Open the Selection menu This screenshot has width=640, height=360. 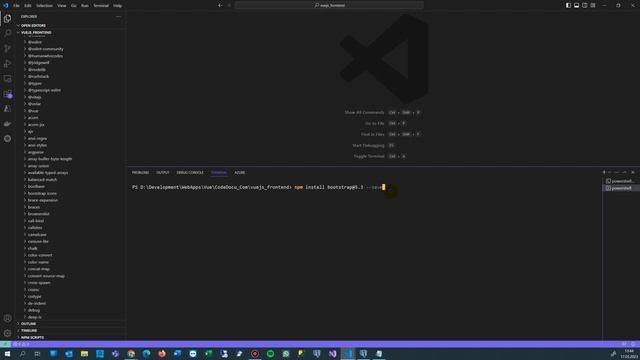44,6
